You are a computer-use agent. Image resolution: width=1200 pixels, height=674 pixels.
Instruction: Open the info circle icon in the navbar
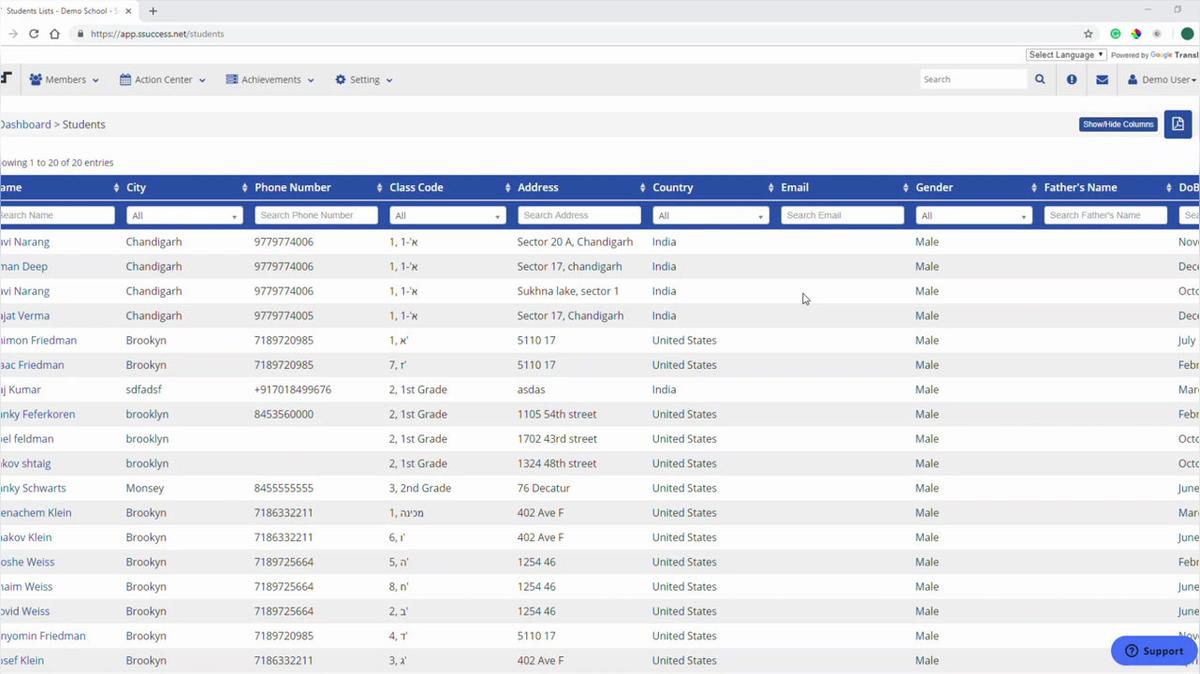[1071, 79]
